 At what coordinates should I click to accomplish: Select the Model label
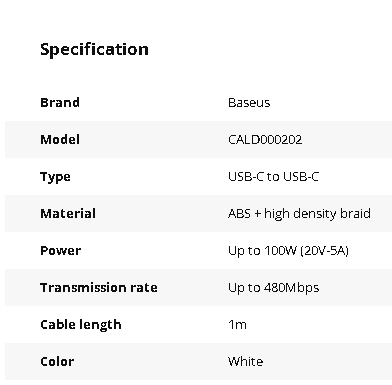tap(60, 139)
